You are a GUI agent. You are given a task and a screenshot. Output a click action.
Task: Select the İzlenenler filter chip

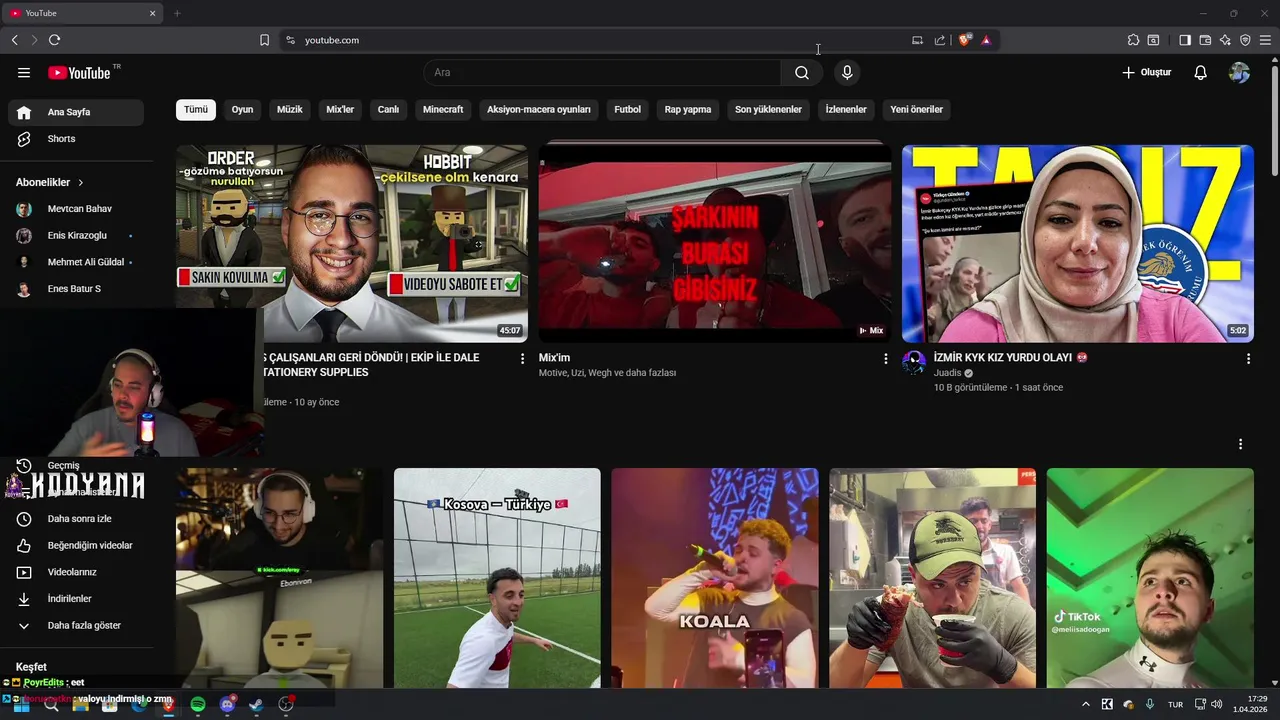tap(846, 110)
